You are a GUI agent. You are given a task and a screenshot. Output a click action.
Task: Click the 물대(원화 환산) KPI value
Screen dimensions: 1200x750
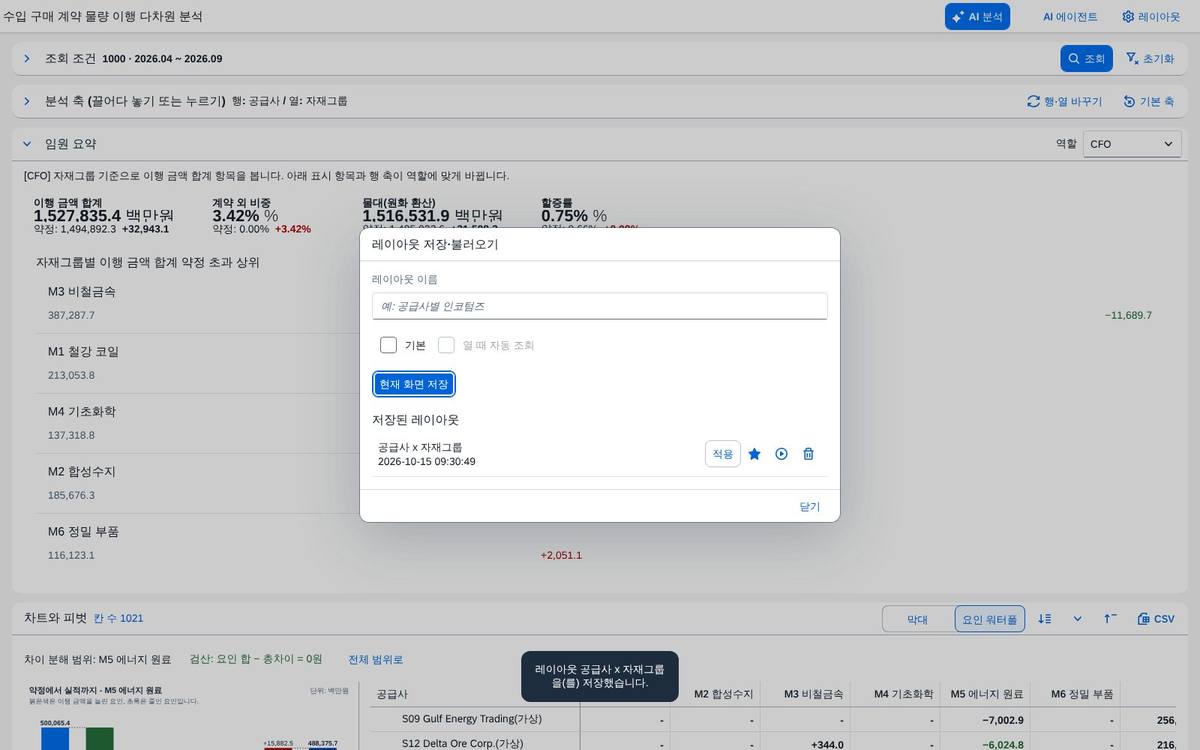[x=432, y=215]
